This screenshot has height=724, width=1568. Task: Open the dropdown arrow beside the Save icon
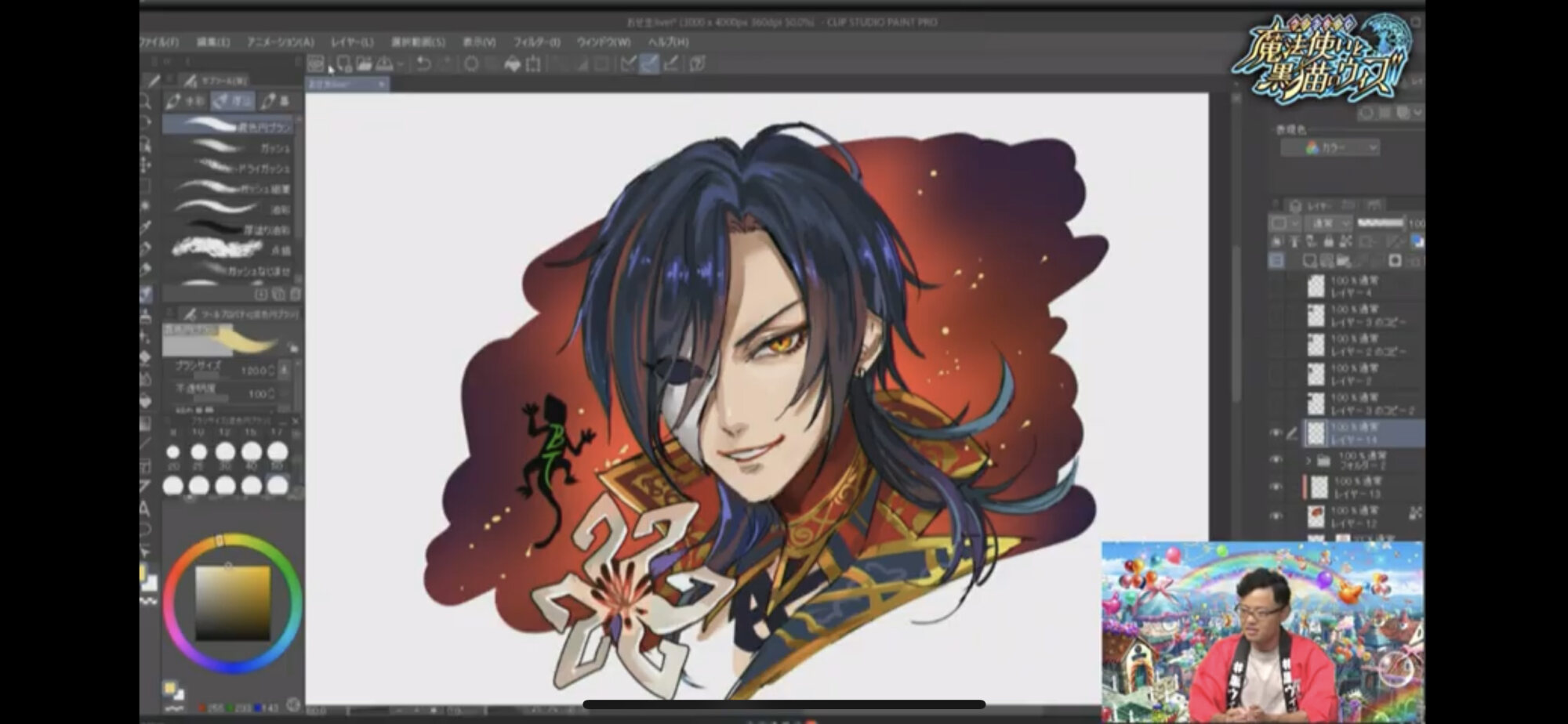pos(400,64)
